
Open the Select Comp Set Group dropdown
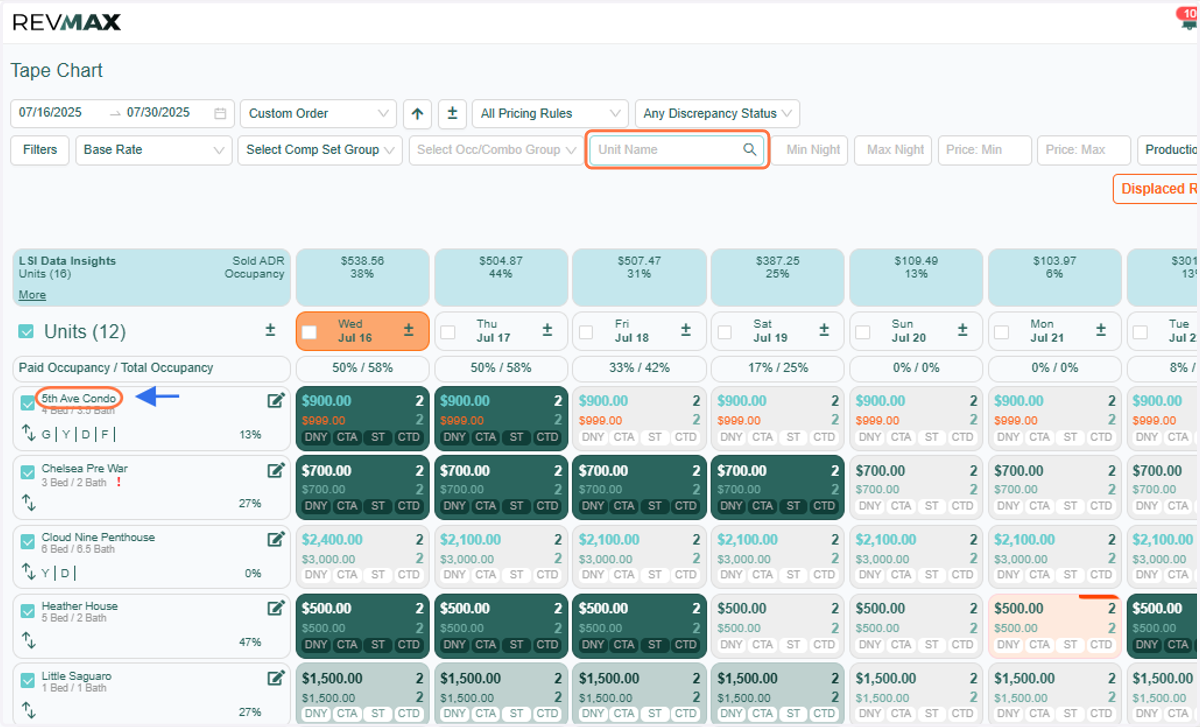pyautogui.click(x=320, y=150)
